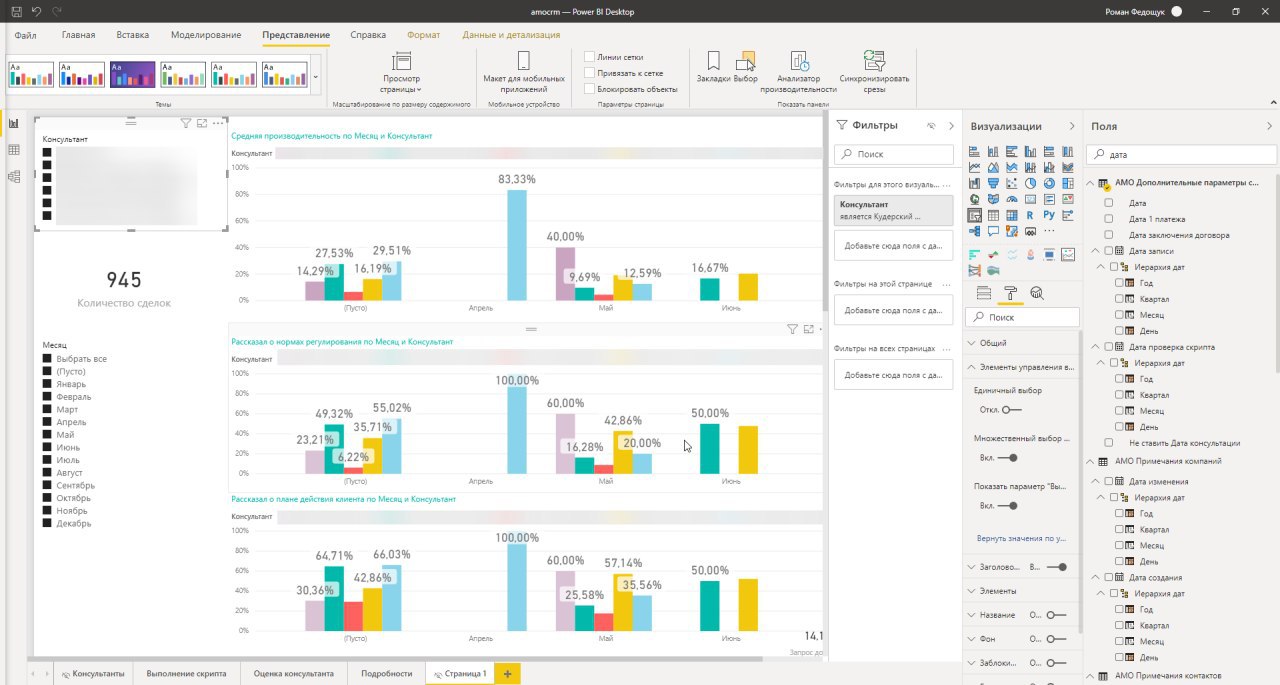Open the Q&A speech-bubble visual

coord(993,230)
